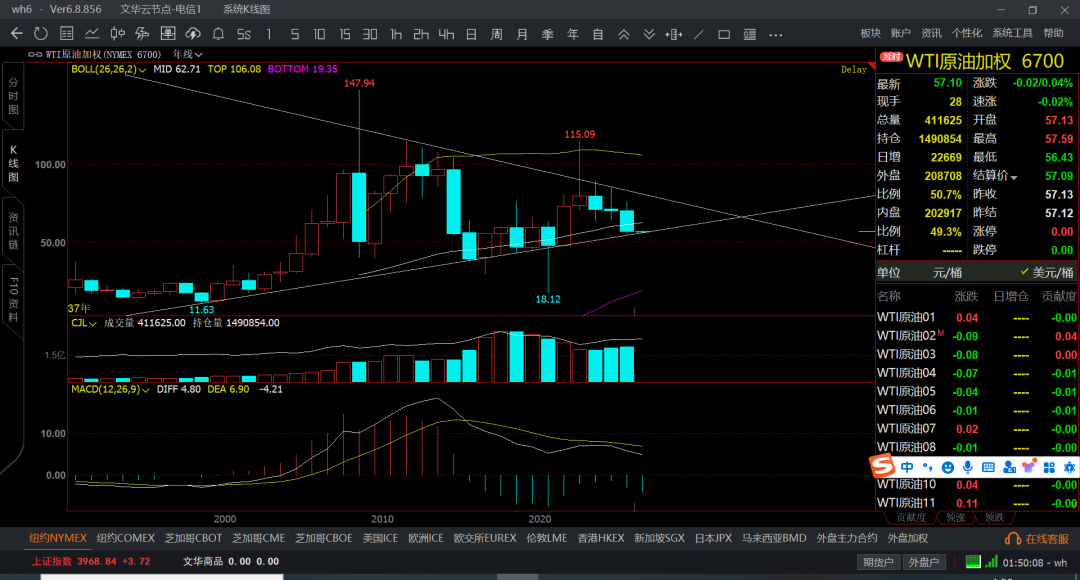Click the 名称 column header
1080x580 pixels.
[x=889, y=296]
